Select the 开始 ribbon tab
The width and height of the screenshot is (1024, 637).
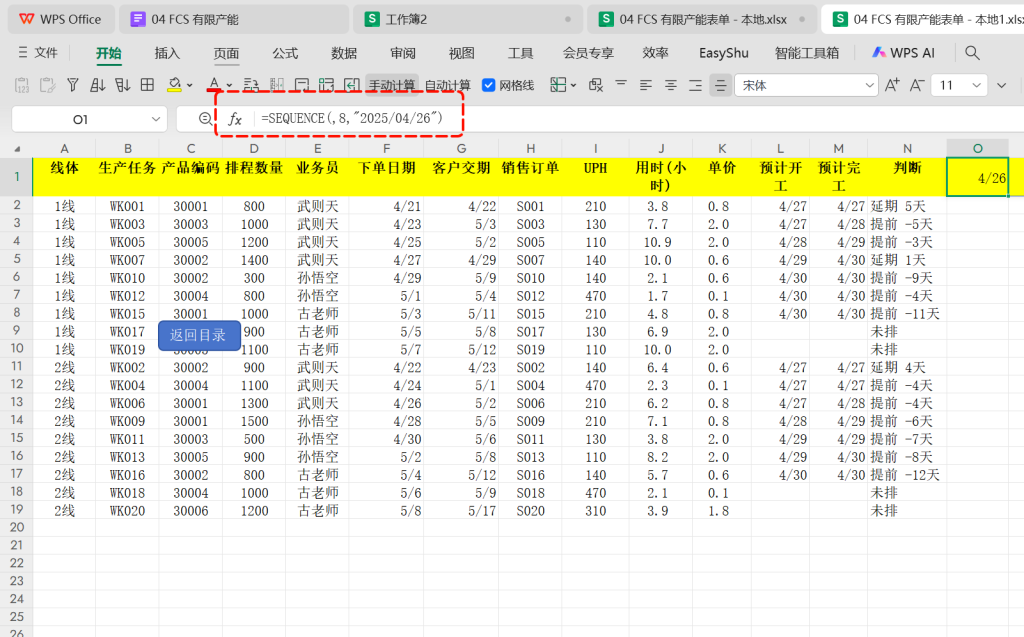108,53
